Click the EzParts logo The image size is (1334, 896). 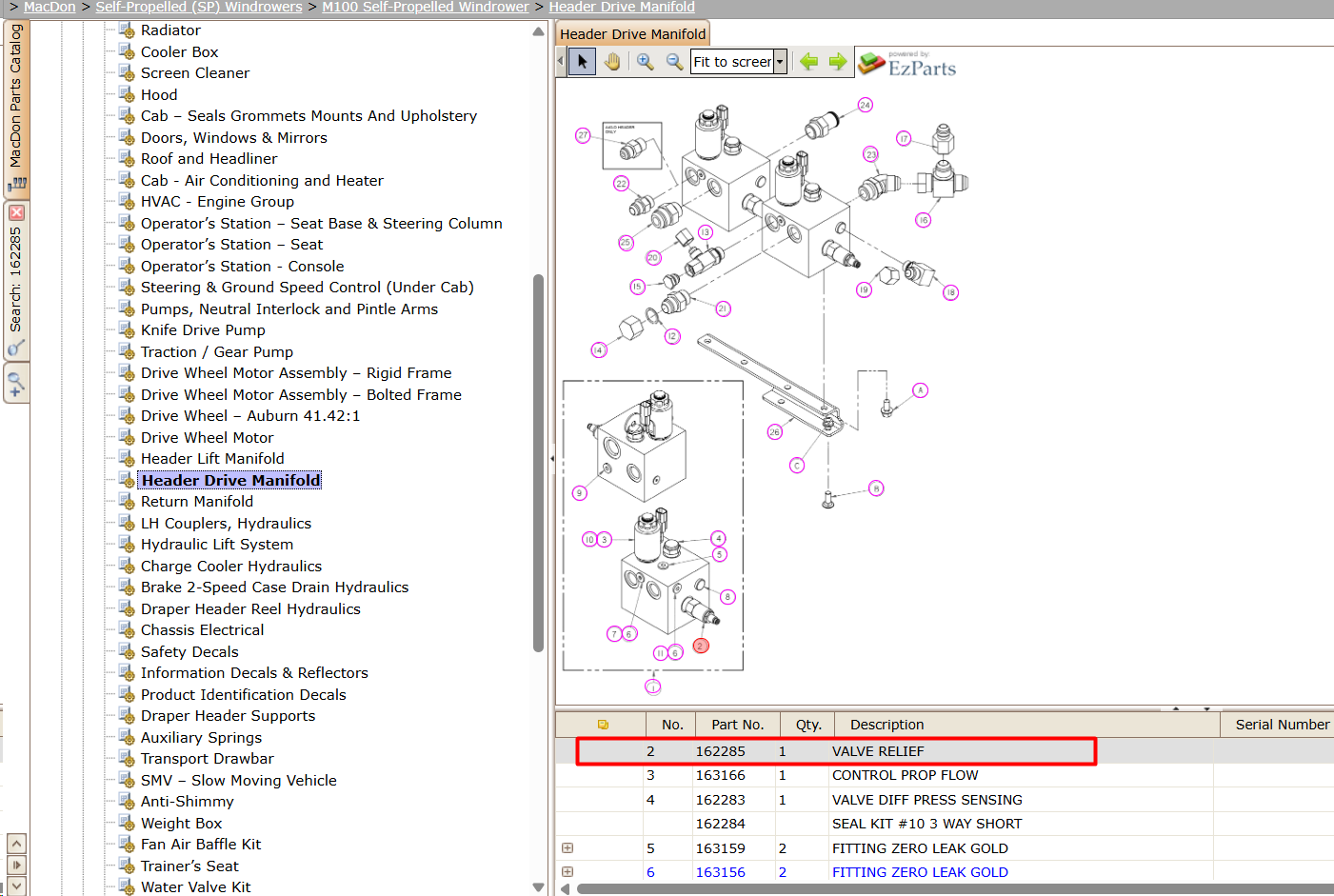coord(907,64)
